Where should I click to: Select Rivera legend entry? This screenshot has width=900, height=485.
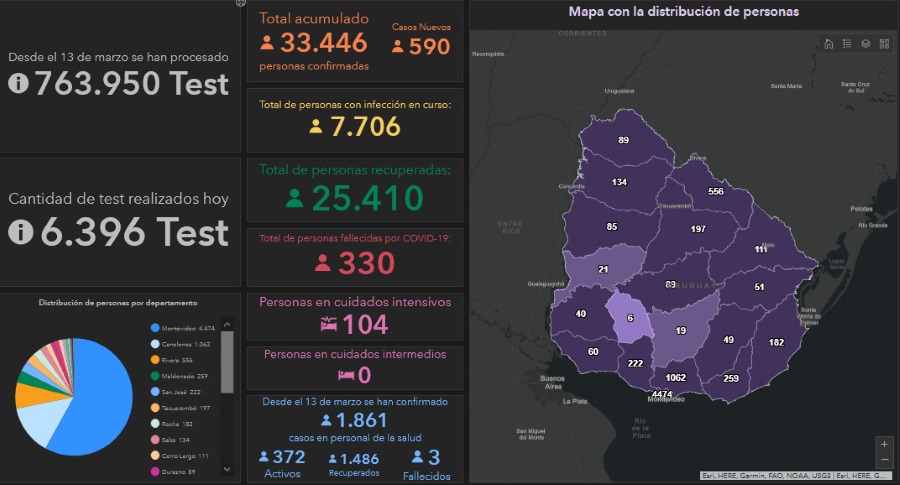(178, 360)
